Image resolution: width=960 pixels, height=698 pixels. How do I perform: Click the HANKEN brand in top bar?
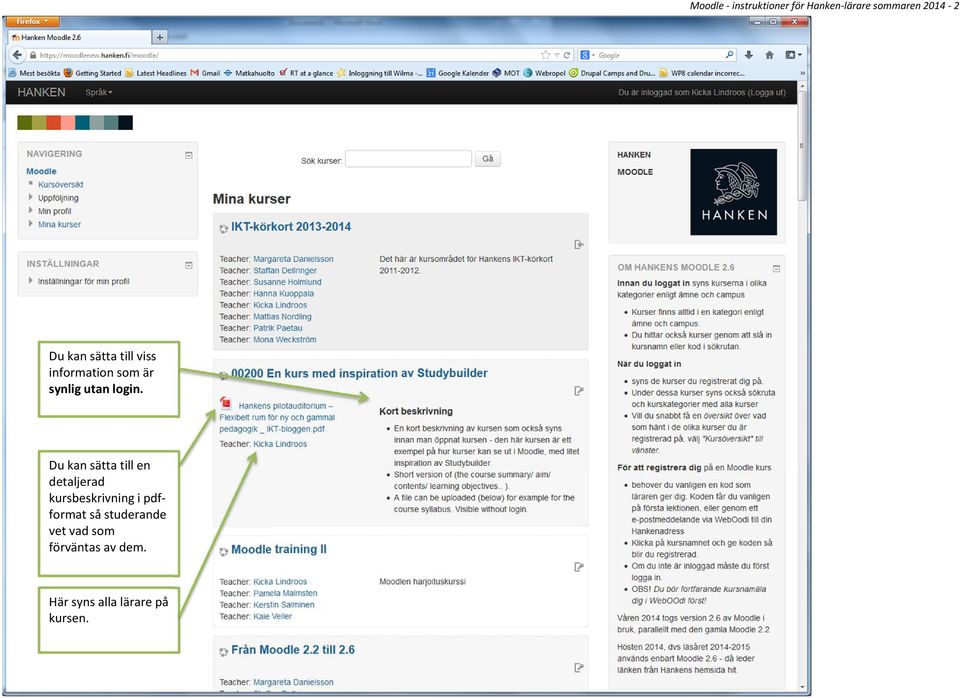(x=41, y=92)
